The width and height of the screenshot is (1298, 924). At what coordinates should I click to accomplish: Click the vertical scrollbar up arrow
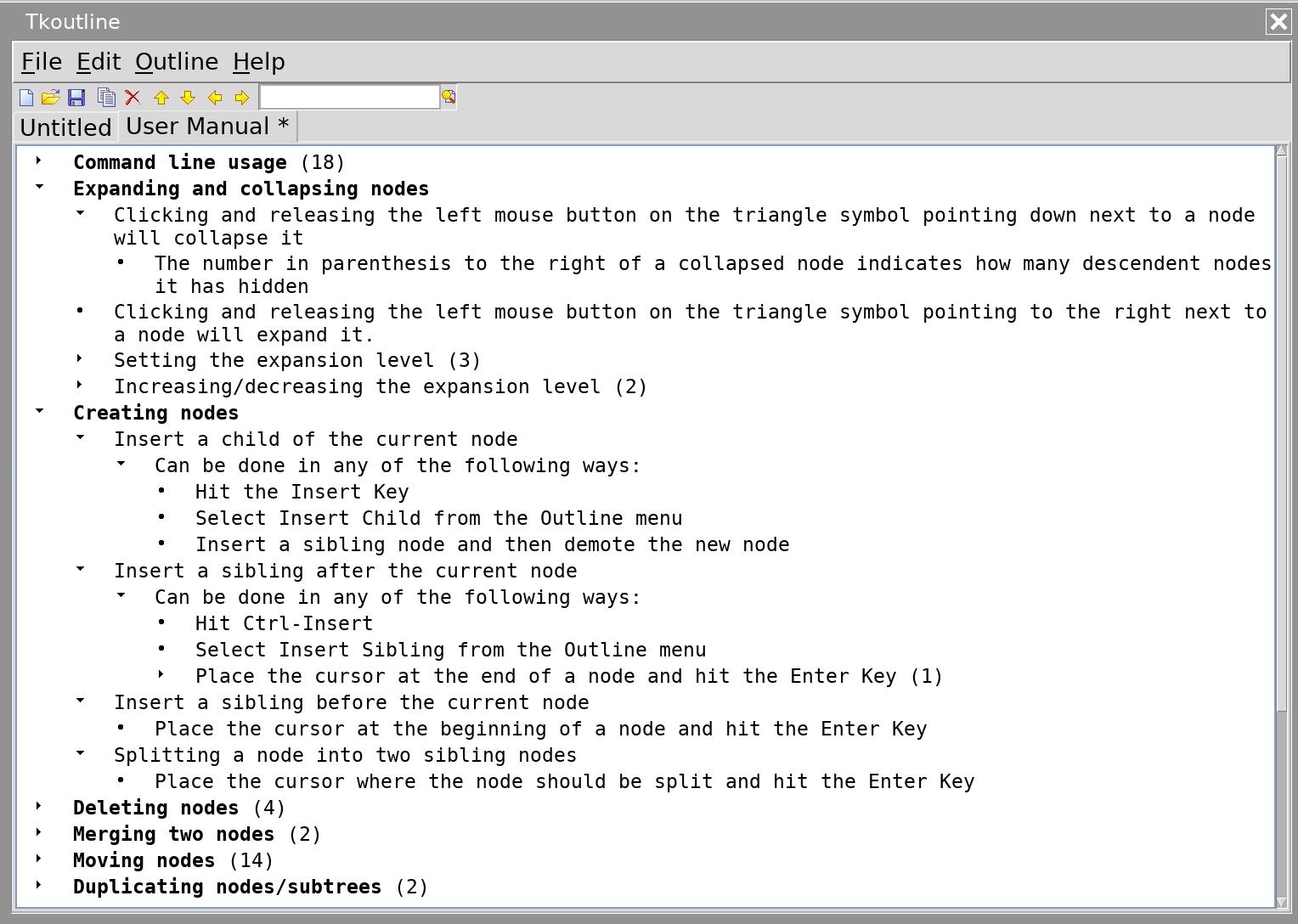click(x=1282, y=150)
